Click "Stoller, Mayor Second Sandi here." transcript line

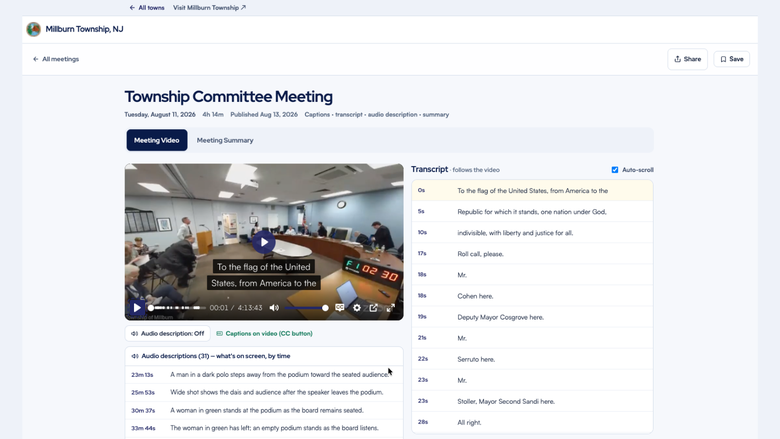pyautogui.click(x=532, y=401)
